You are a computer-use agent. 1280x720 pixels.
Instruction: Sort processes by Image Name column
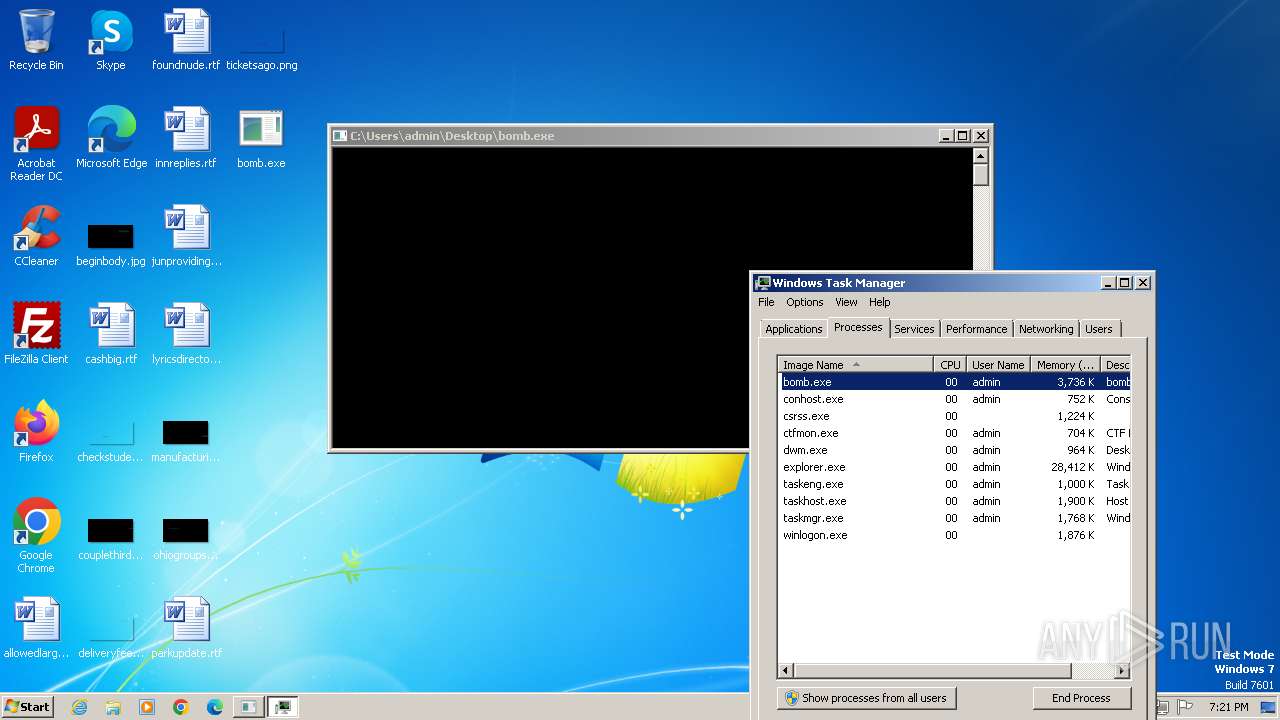coord(856,365)
